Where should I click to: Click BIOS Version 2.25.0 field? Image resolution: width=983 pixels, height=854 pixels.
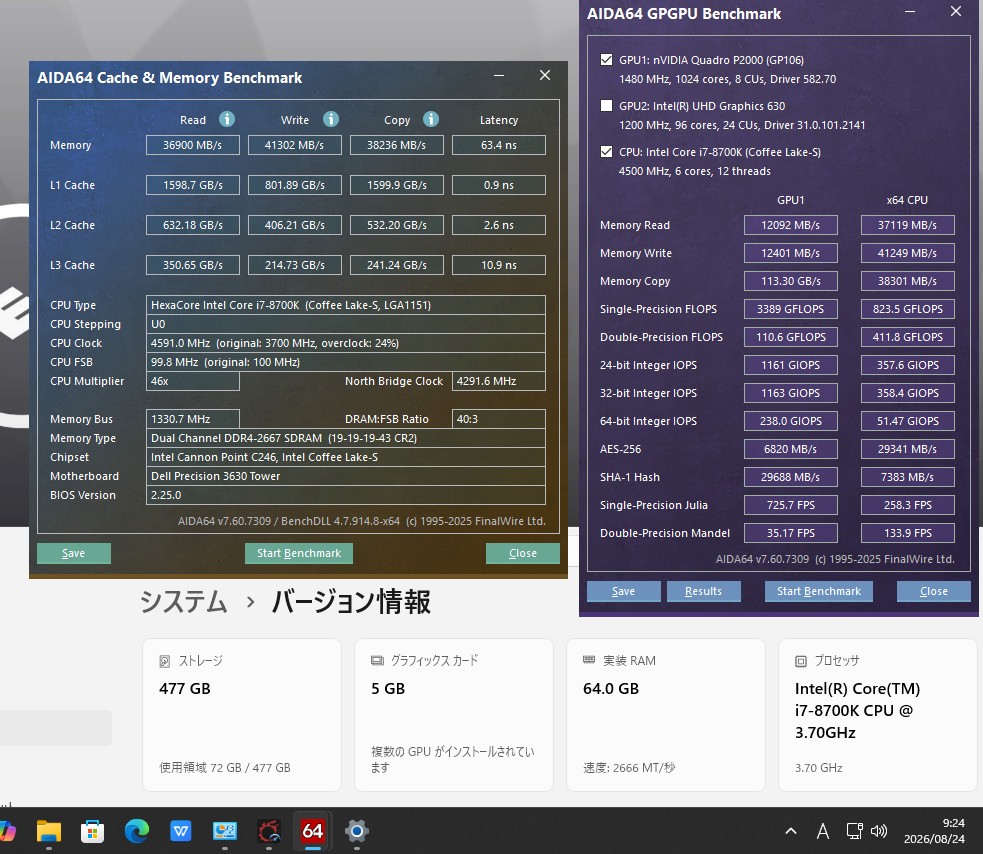(x=345, y=495)
